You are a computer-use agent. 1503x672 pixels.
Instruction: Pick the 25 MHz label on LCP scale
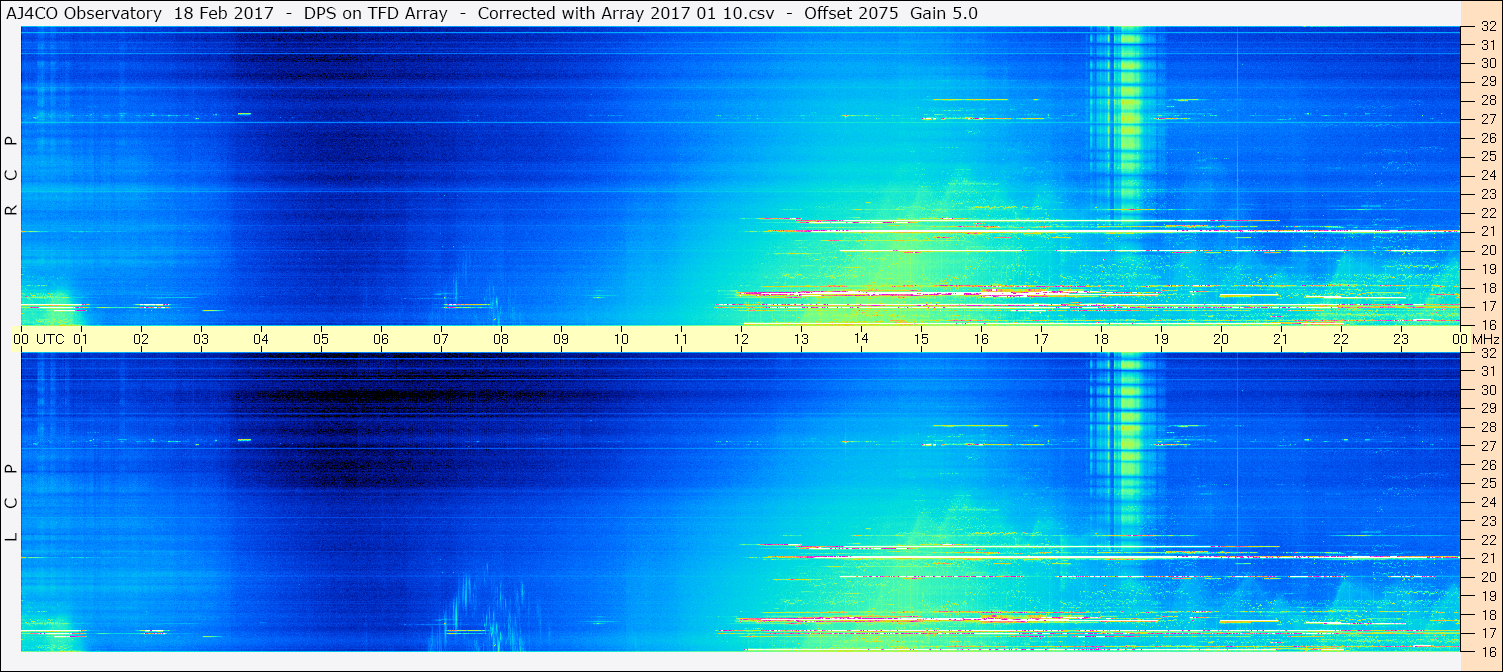1488,483
